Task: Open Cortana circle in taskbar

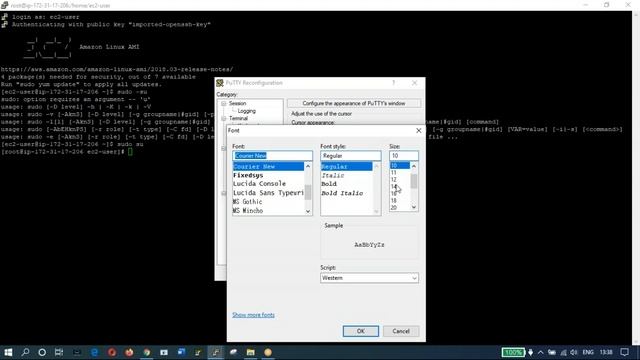Action: (42, 352)
